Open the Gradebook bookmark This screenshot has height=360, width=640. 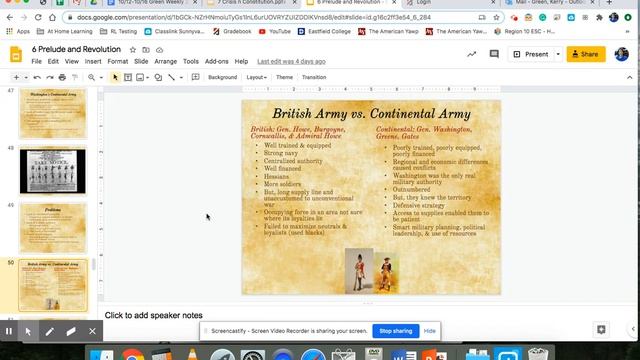[x=232, y=31]
